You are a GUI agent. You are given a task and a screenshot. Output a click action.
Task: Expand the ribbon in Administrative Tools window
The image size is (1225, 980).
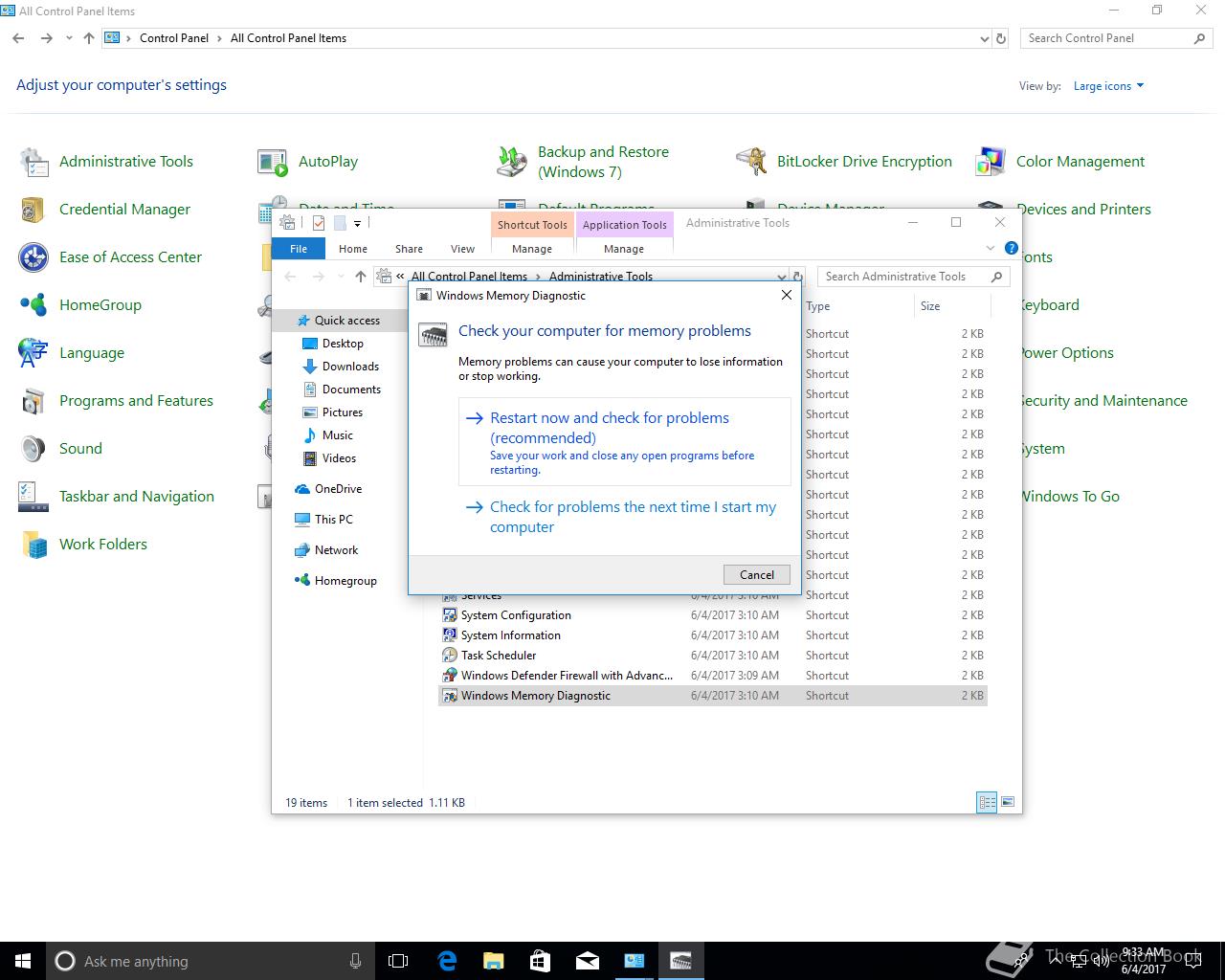(x=991, y=248)
